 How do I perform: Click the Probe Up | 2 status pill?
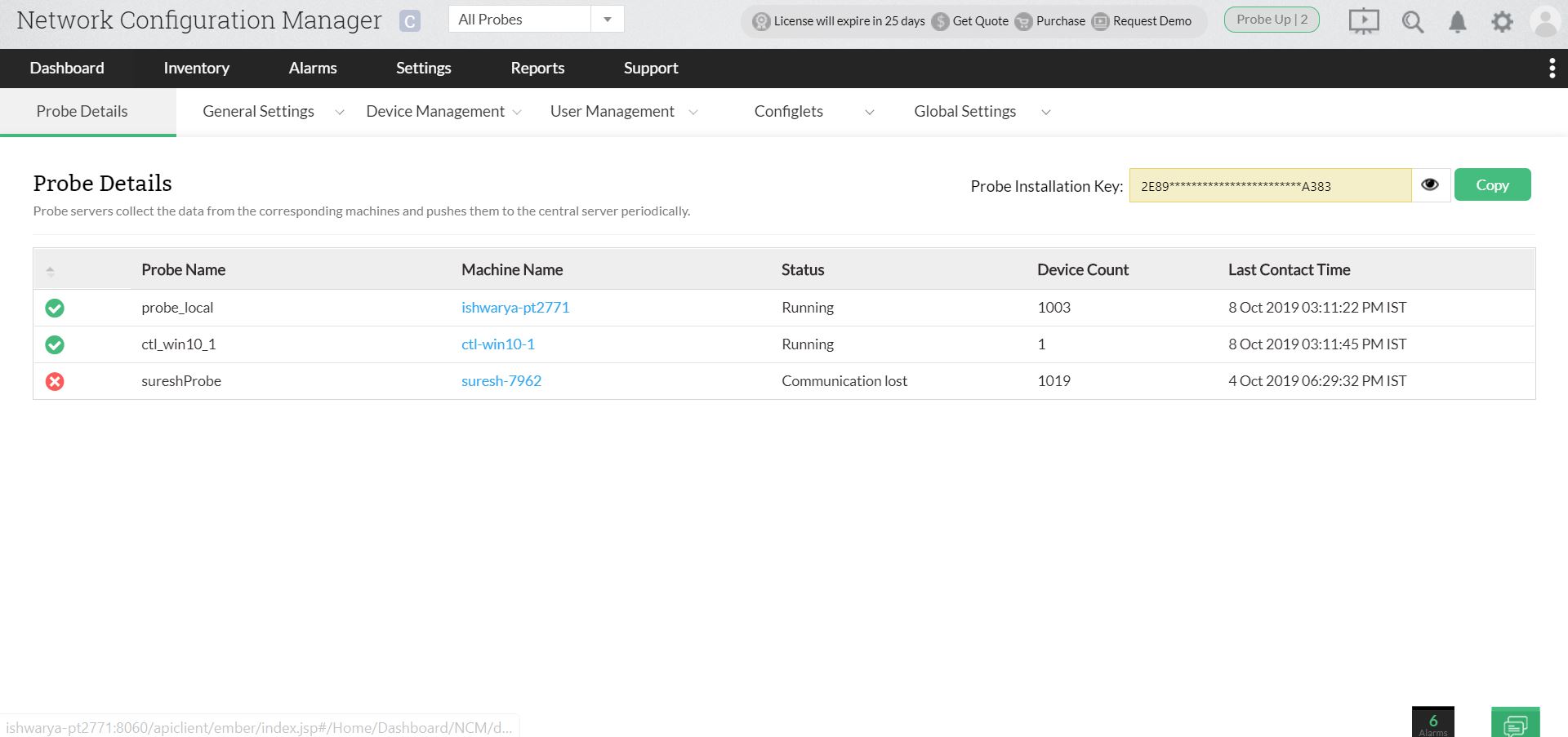[1272, 20]
